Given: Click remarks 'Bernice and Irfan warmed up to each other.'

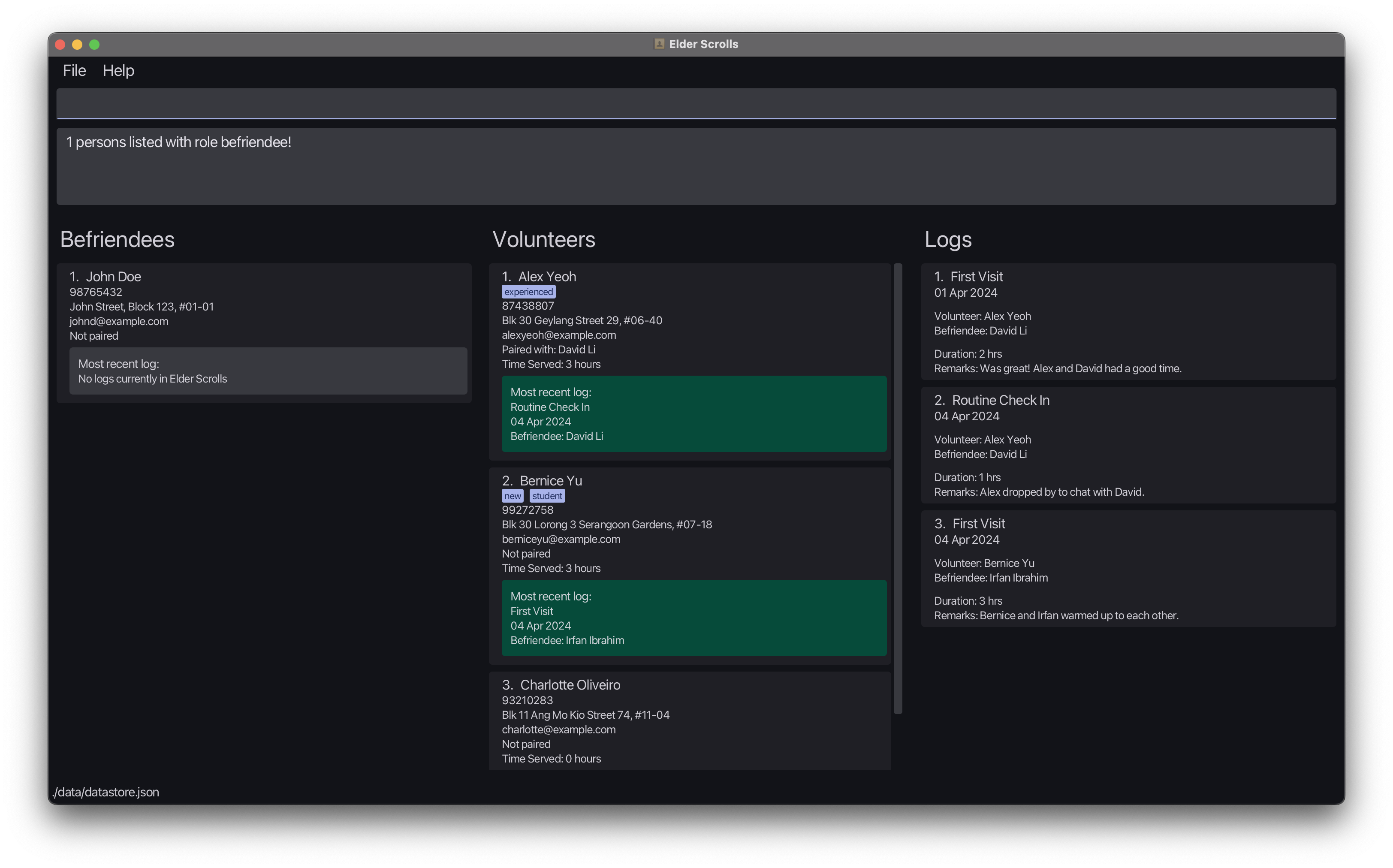Looking at the screenshot, I should 1079,615.
